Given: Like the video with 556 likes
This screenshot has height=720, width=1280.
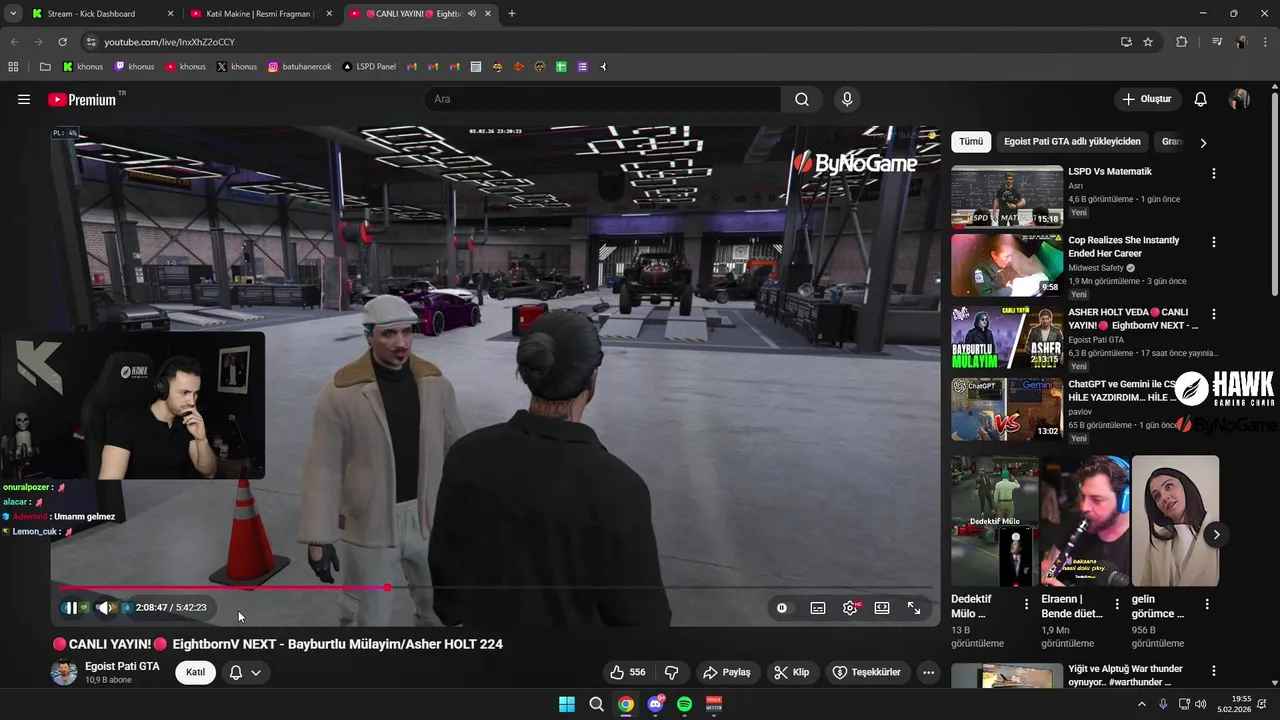Looking at the screenshot, I should click(x=628, y=672).
